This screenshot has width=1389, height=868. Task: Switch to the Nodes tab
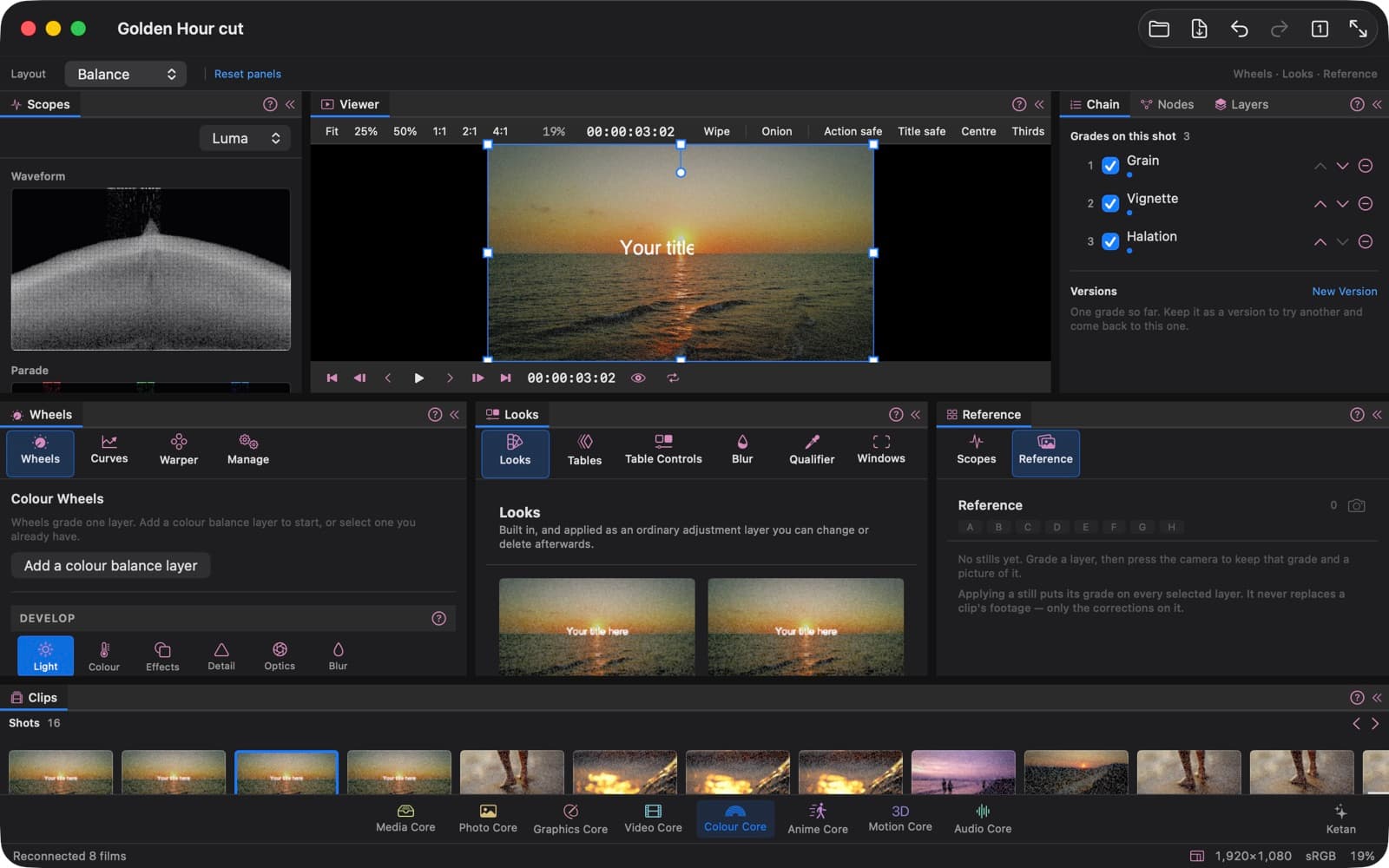tap(1167, 104)
